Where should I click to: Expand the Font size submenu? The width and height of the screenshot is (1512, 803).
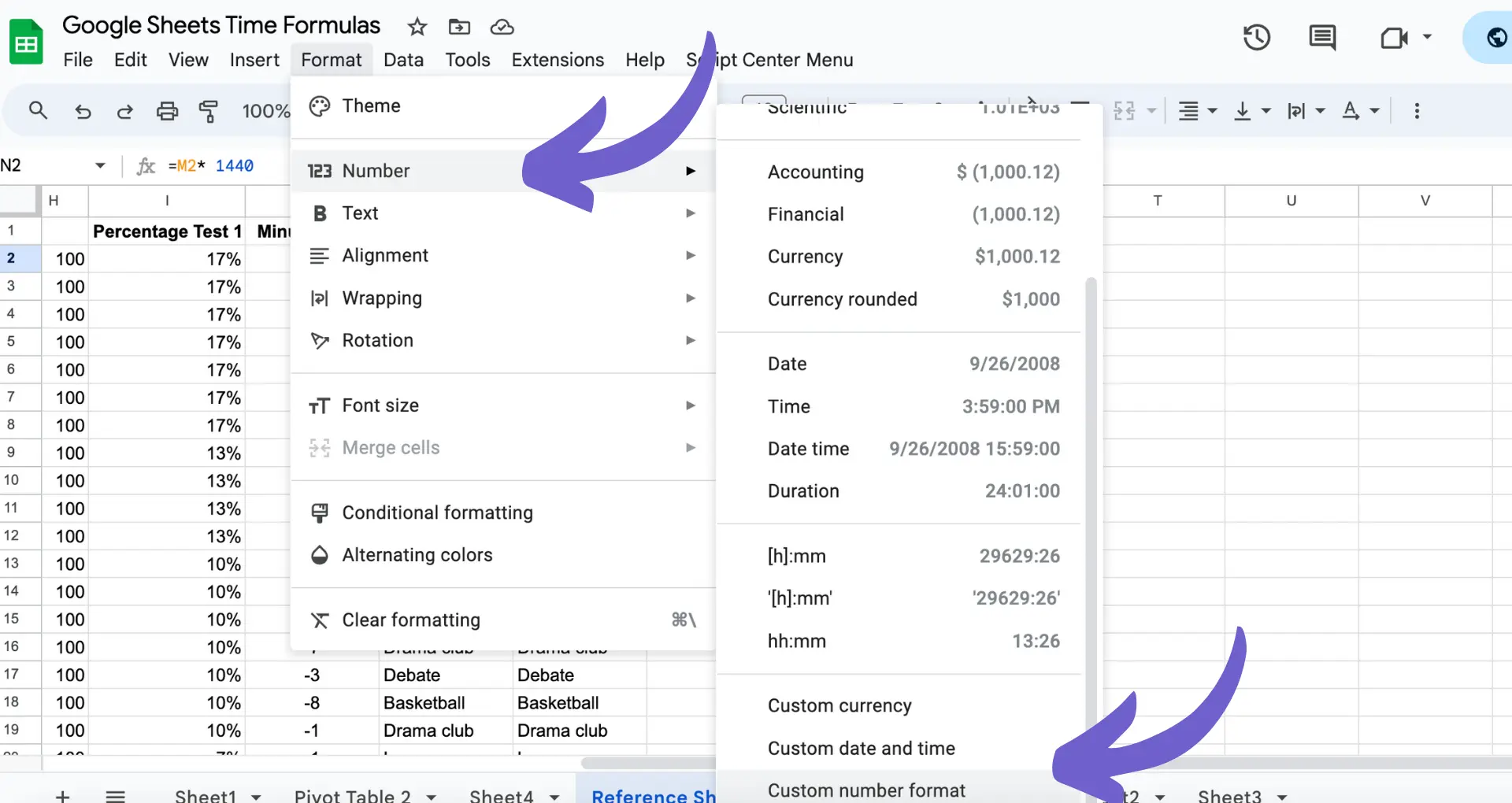[x=502, y=405]
